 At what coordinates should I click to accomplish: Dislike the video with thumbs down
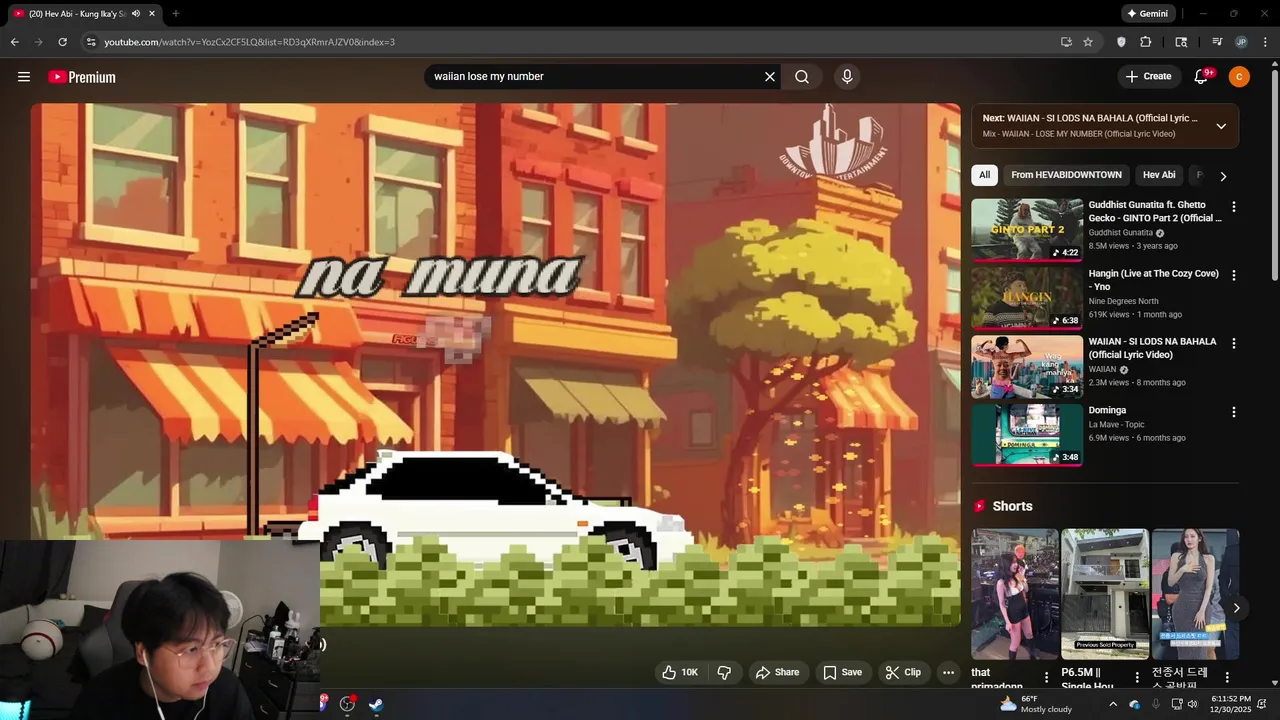[725, 672]
